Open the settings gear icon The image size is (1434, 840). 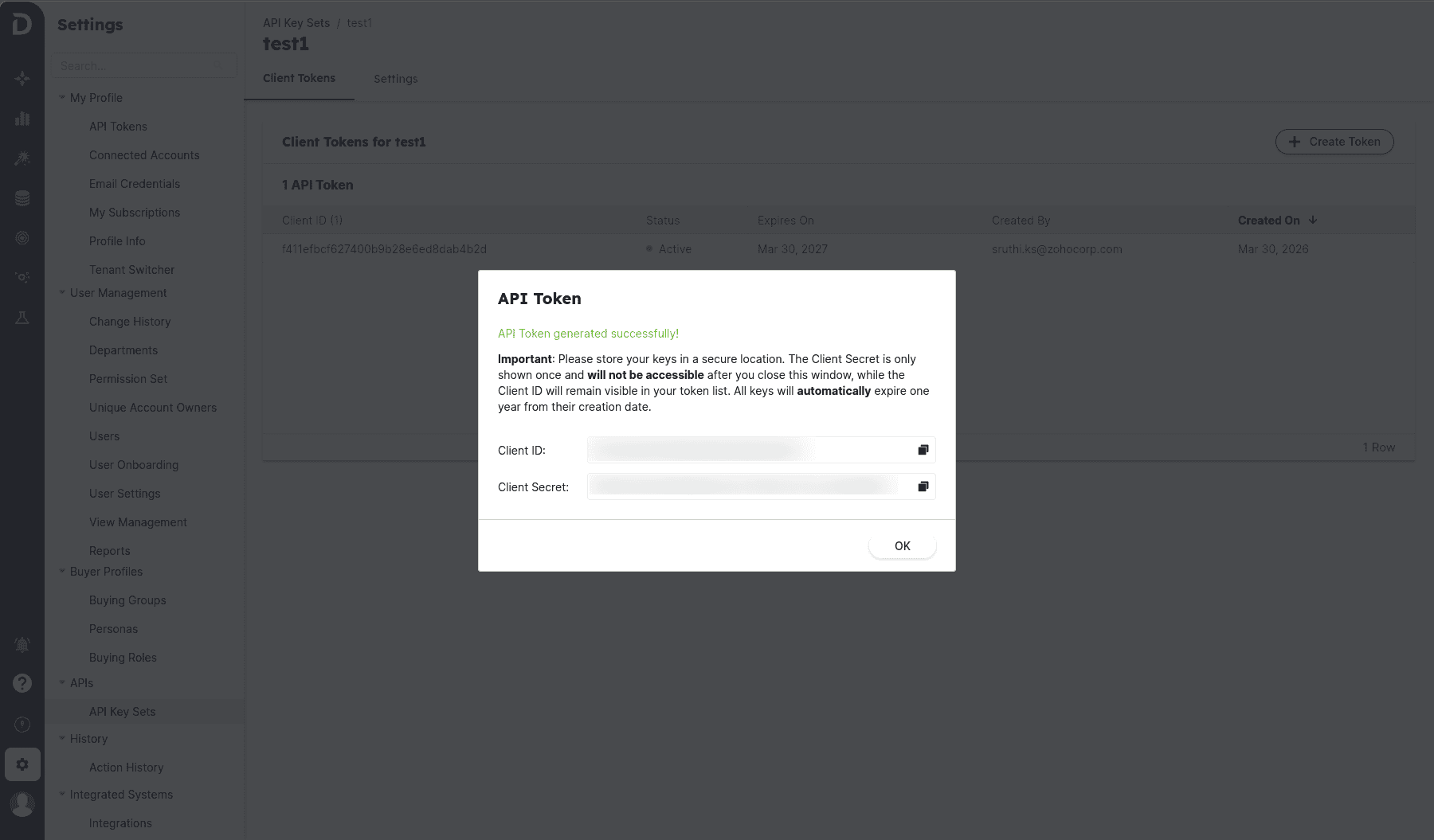point(22,764)
